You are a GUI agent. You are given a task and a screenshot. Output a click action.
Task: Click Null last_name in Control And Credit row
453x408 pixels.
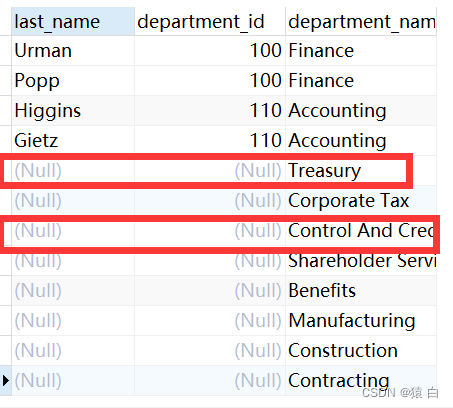(73, 231)
